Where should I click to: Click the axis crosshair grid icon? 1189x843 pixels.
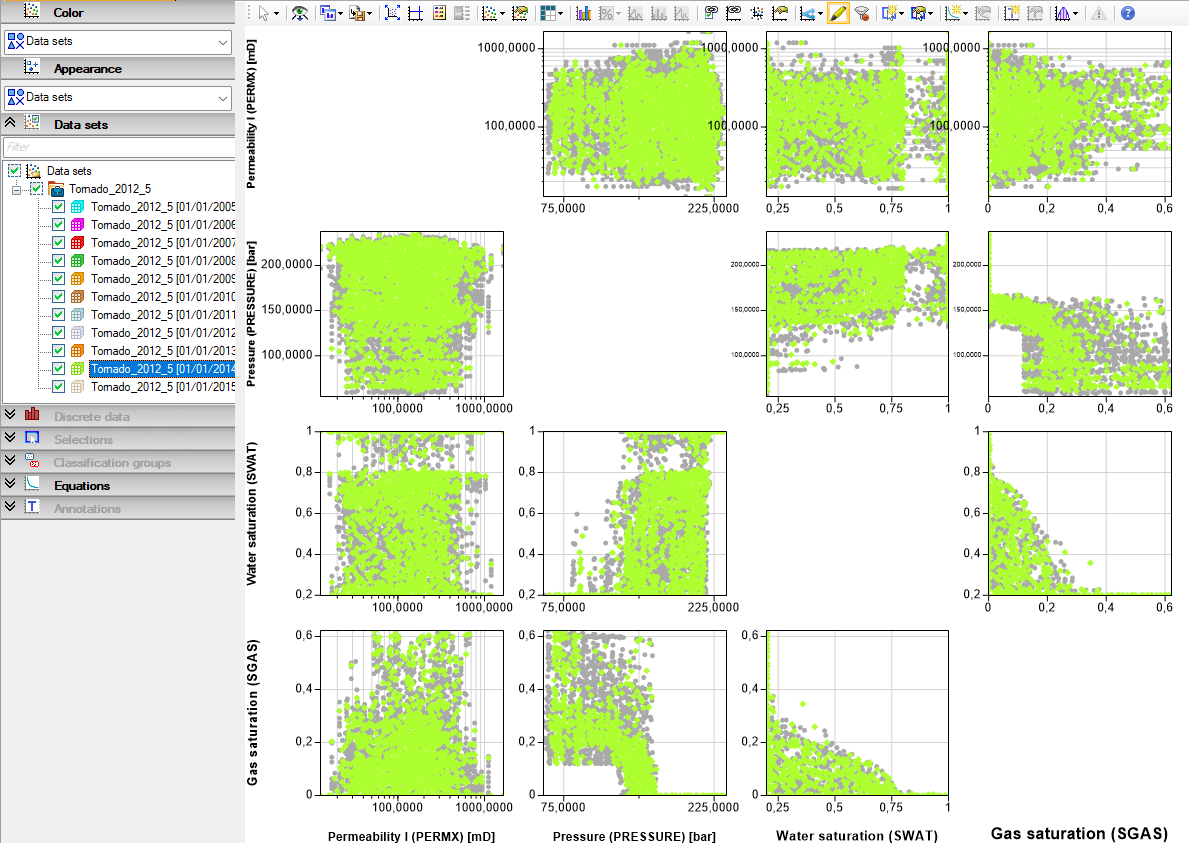416,13
